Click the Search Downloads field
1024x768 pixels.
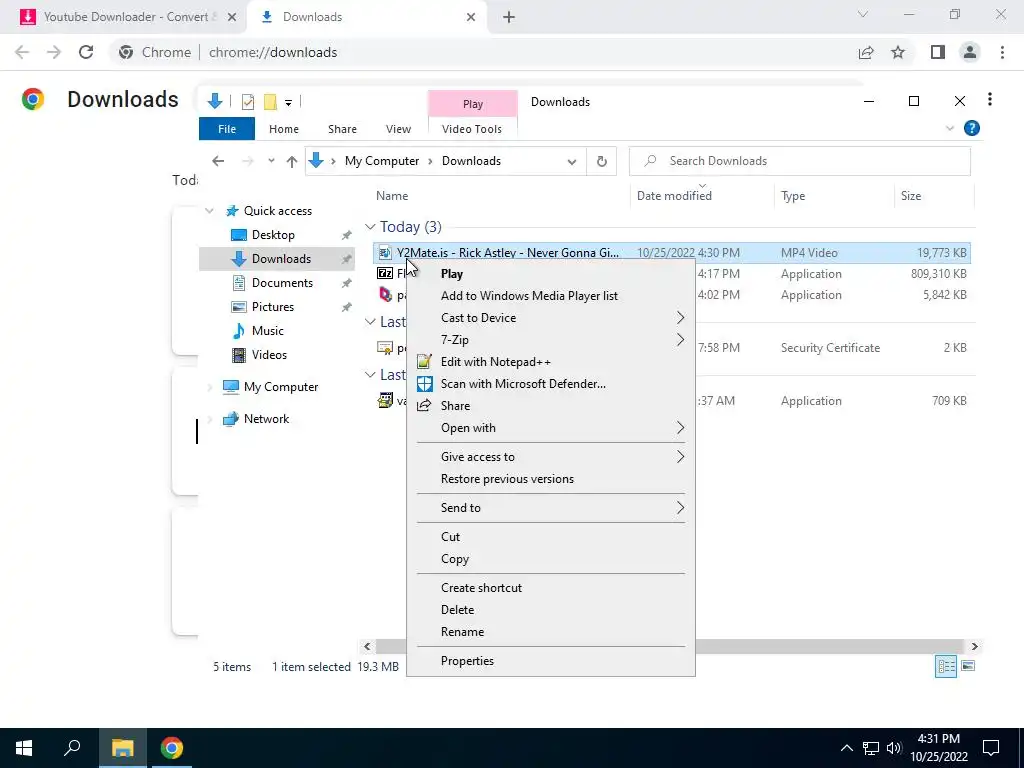click(799, 161)
